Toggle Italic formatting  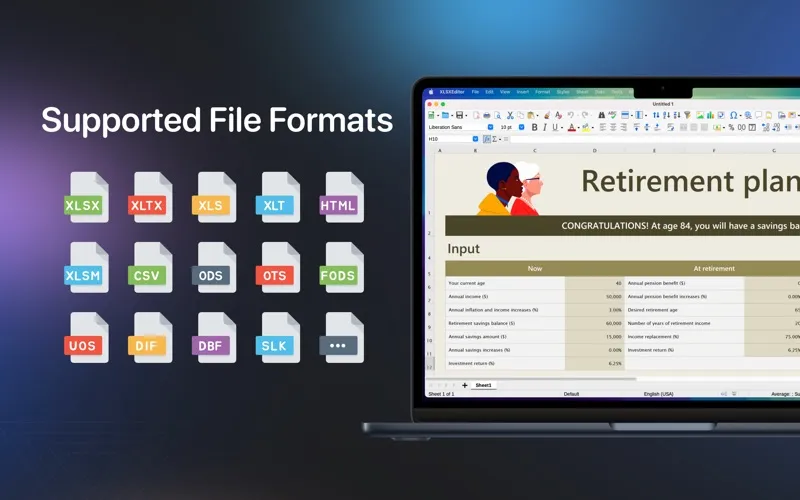point(545,127)
